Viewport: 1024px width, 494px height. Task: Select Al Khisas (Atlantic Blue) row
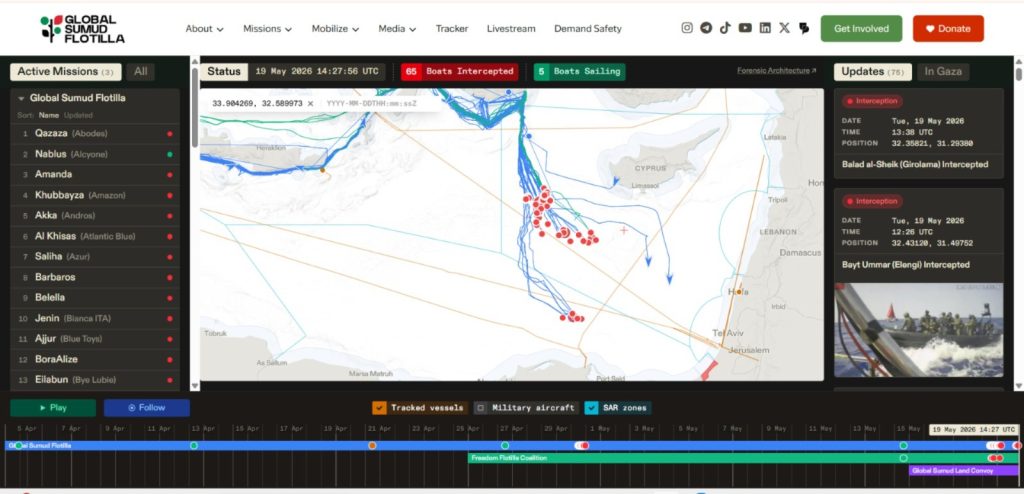95,236
